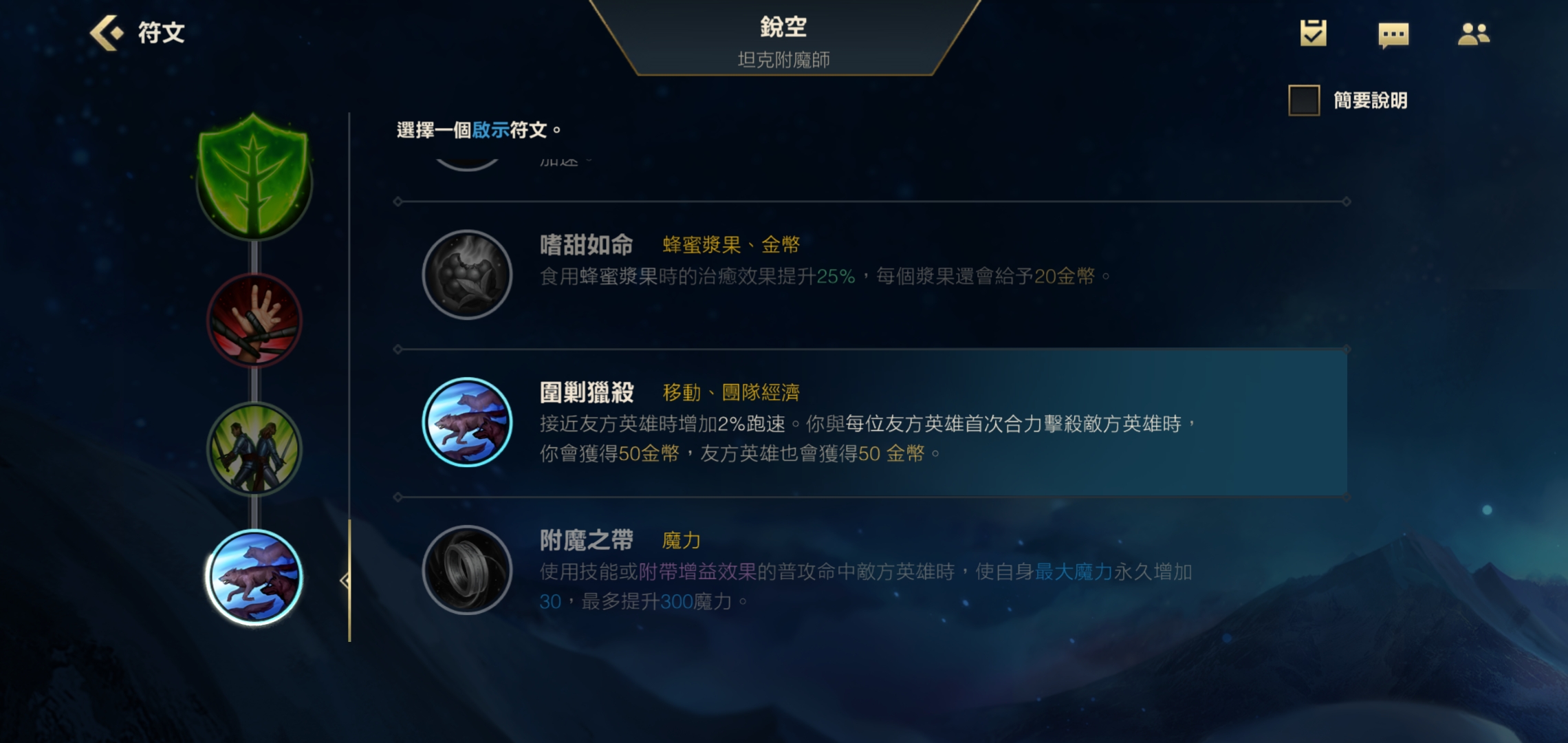Select the 圍剿獵殺 rune description row

[x=871, y=422]
